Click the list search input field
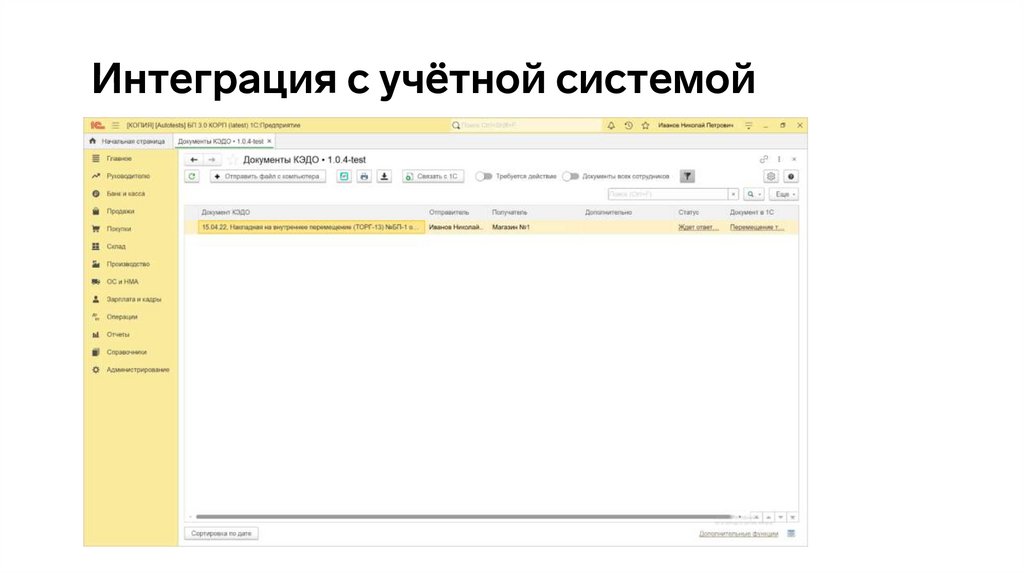This screenshot has height=574, width=1024. pyautogui.click(x=668, y=195)
